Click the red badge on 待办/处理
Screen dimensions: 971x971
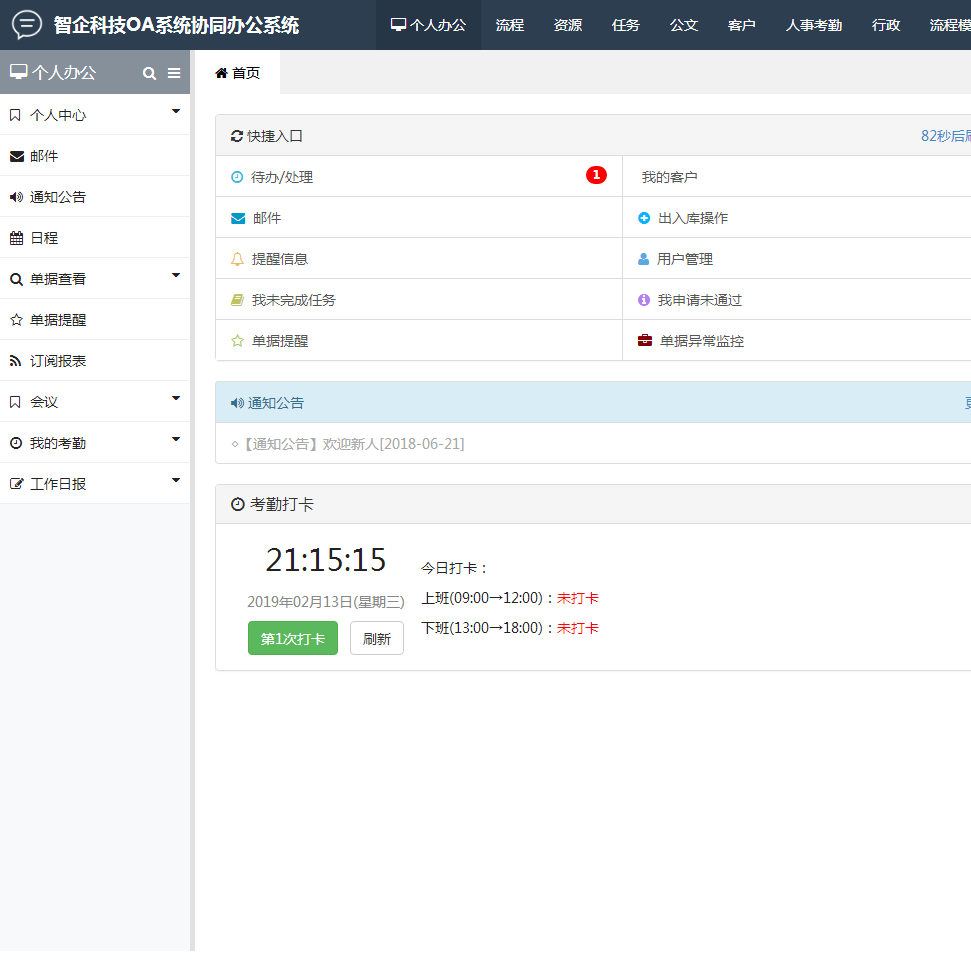pyautogui.click(x=596, y=176)
